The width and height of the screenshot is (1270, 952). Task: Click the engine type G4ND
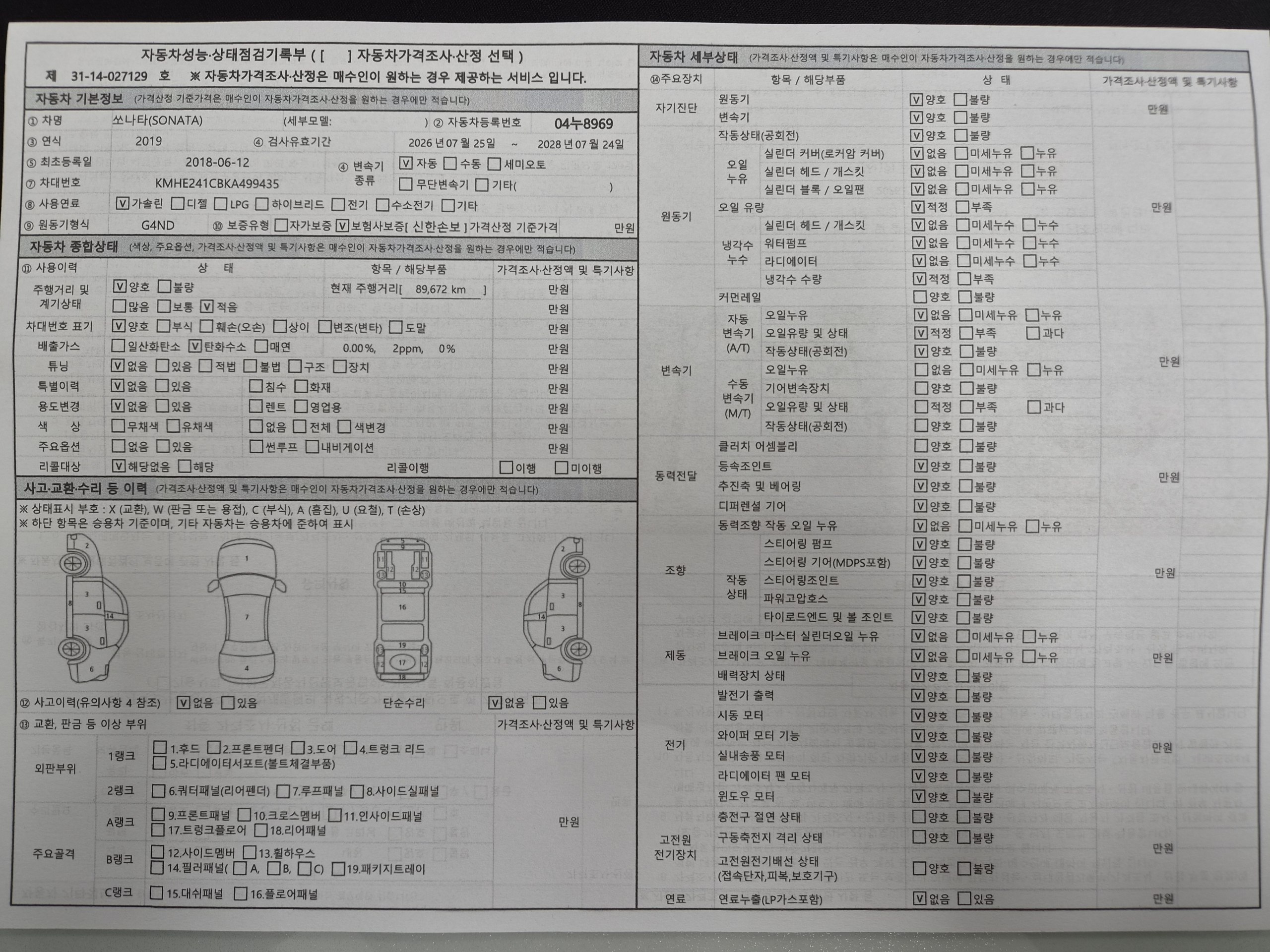pyautogui.click(x=158, y=226)
